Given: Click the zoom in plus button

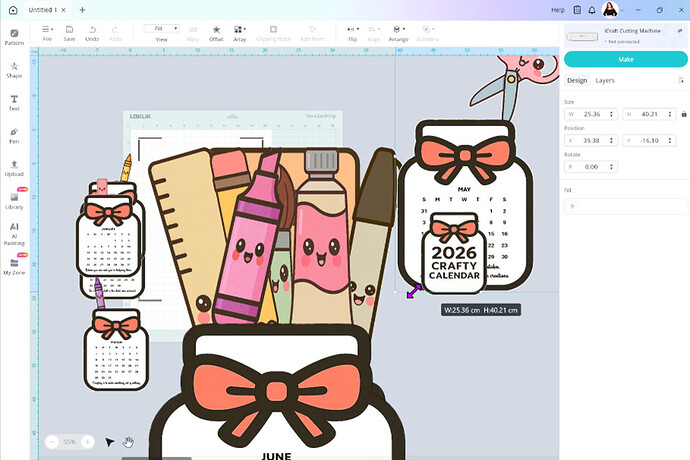Looking at the screenshot, I should (x=87, y=441).
